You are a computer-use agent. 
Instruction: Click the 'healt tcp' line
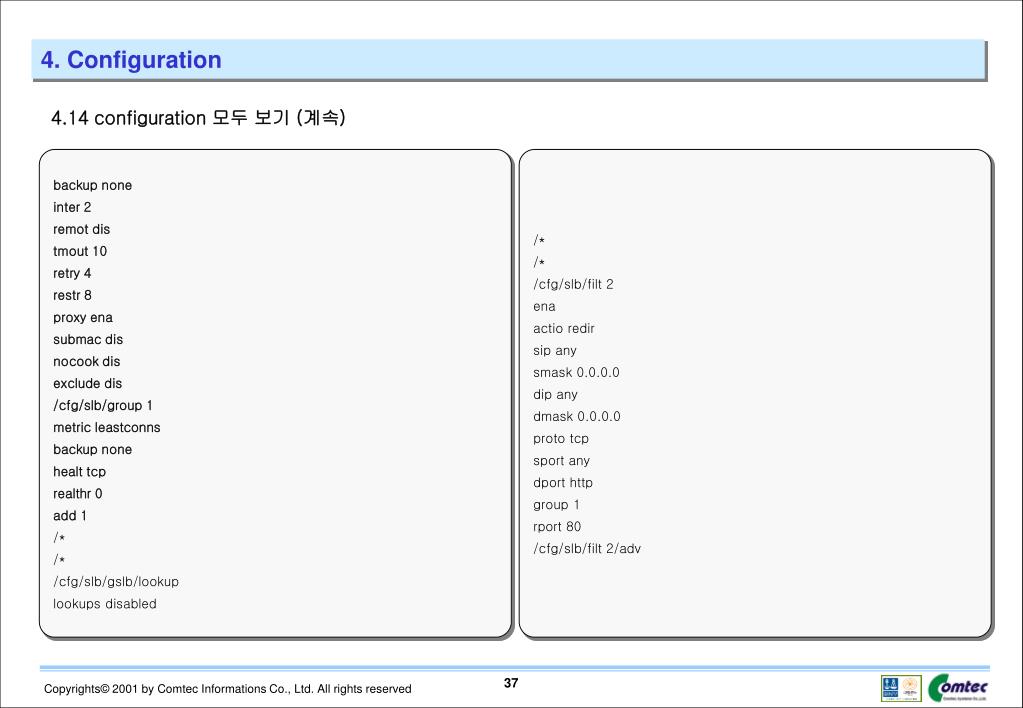click(x=80, y=472)
